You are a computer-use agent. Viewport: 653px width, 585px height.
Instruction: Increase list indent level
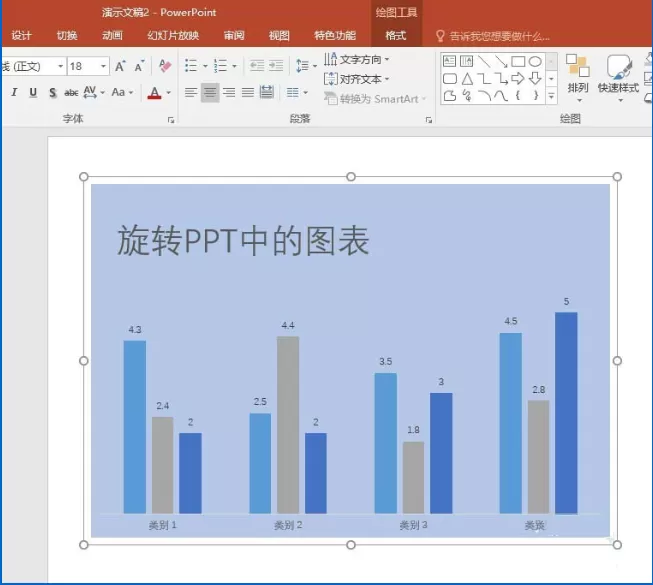276,65
